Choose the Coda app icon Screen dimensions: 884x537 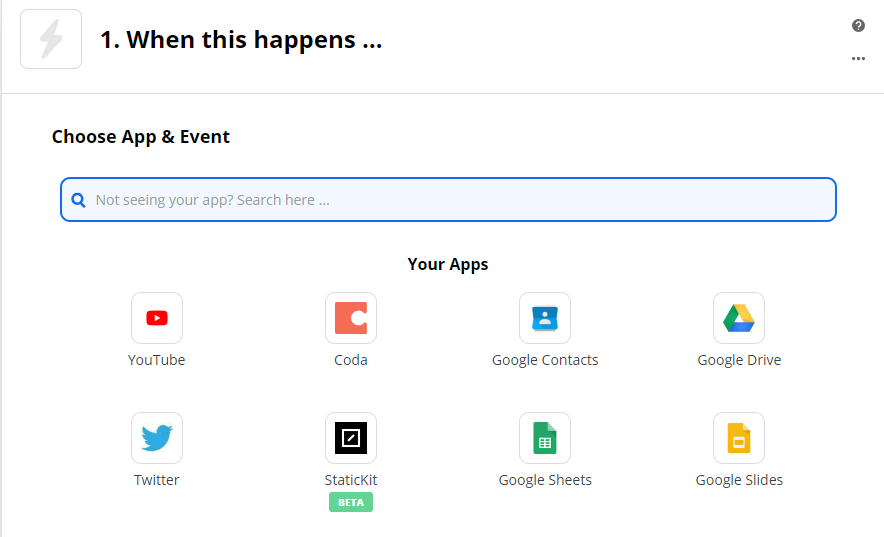click(351, 318)
